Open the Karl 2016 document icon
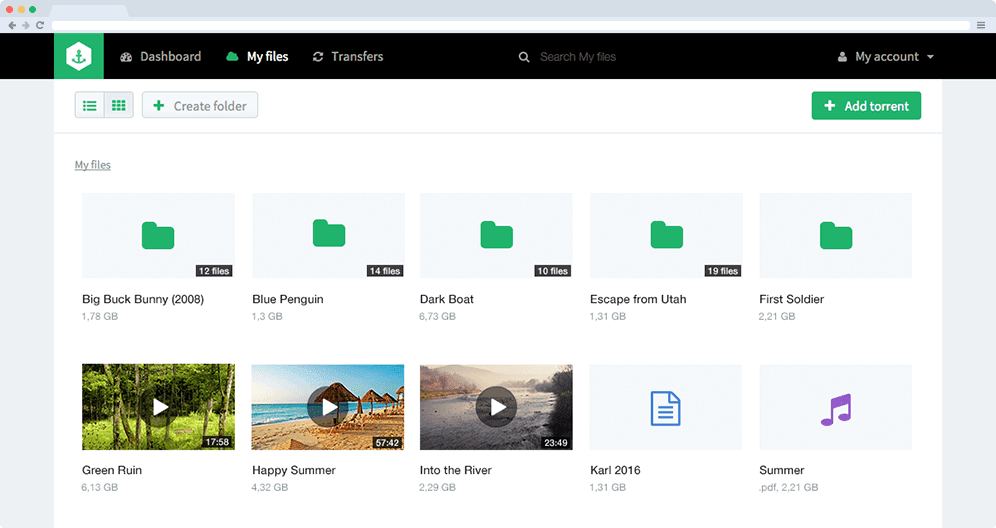Screen dimensions: 996x528 (666, 407)
